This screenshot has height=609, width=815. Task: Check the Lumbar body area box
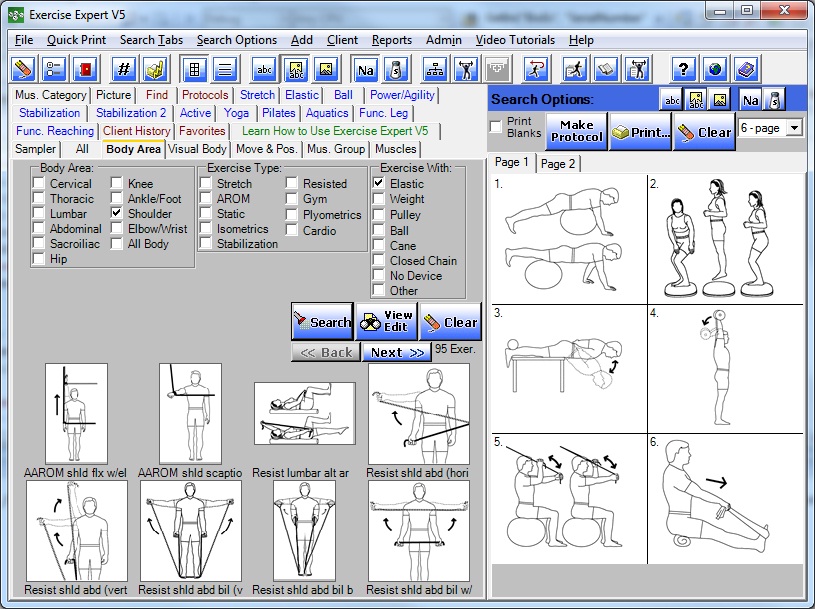(x=39, y=214)
